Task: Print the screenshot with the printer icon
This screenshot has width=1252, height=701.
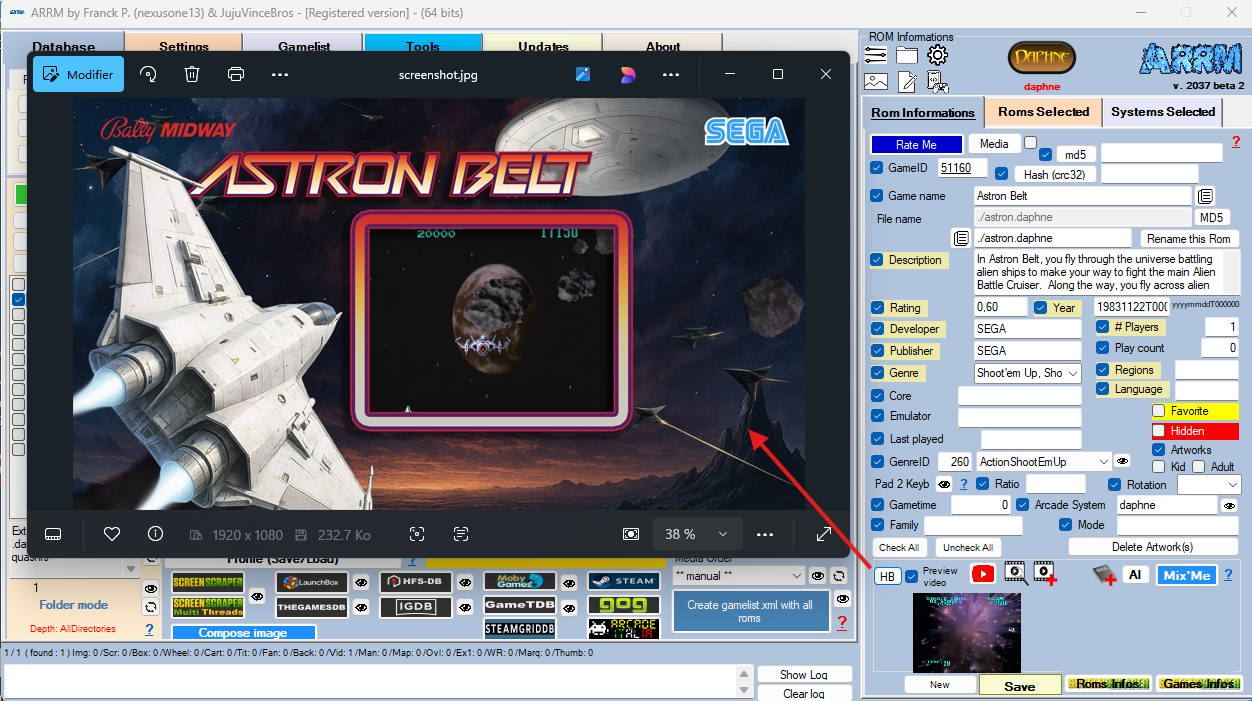Action: (236, 74)
